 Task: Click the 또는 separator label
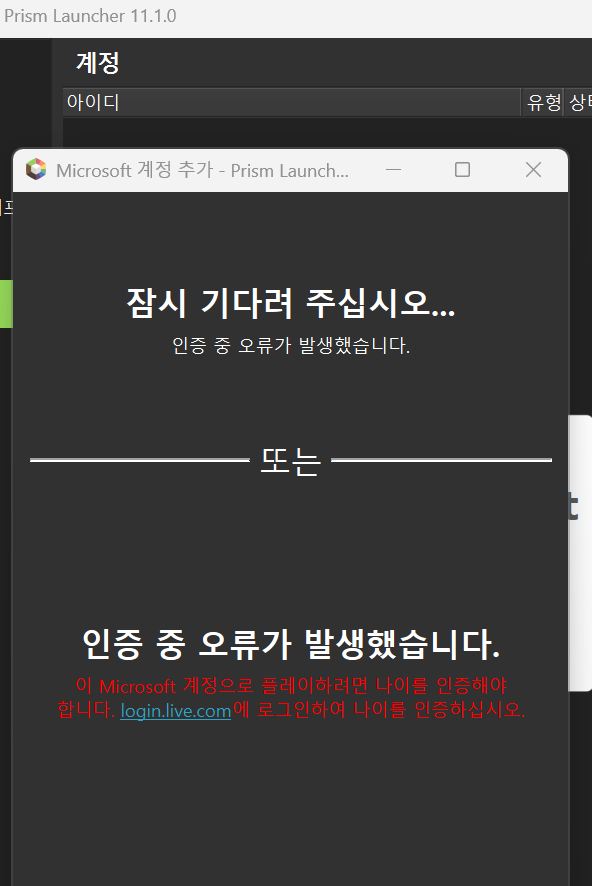click(290, 461)
